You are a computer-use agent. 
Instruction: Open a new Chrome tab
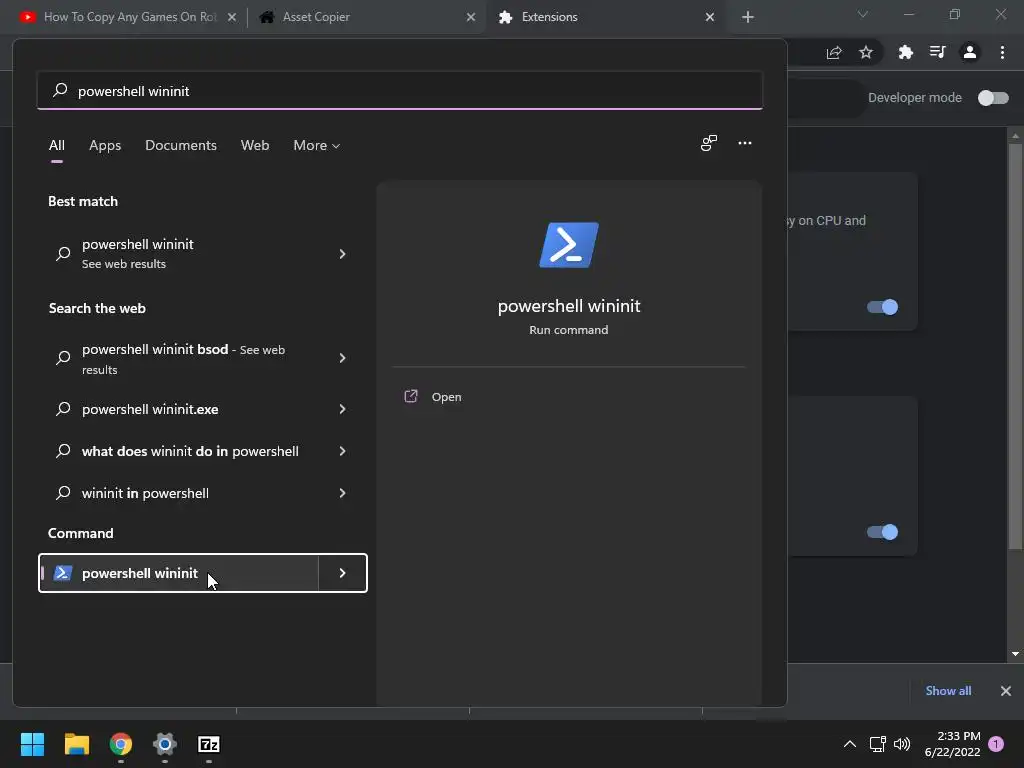coord(748,17)
